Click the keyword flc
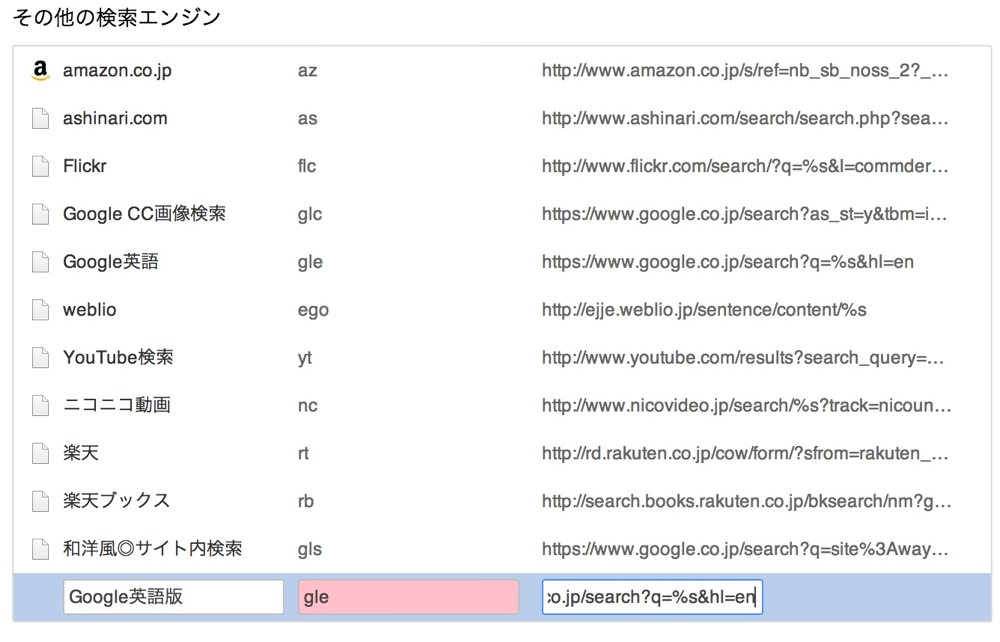This screenshot has height=642, width=1000. pyautogui.click(x=307, y=166)
